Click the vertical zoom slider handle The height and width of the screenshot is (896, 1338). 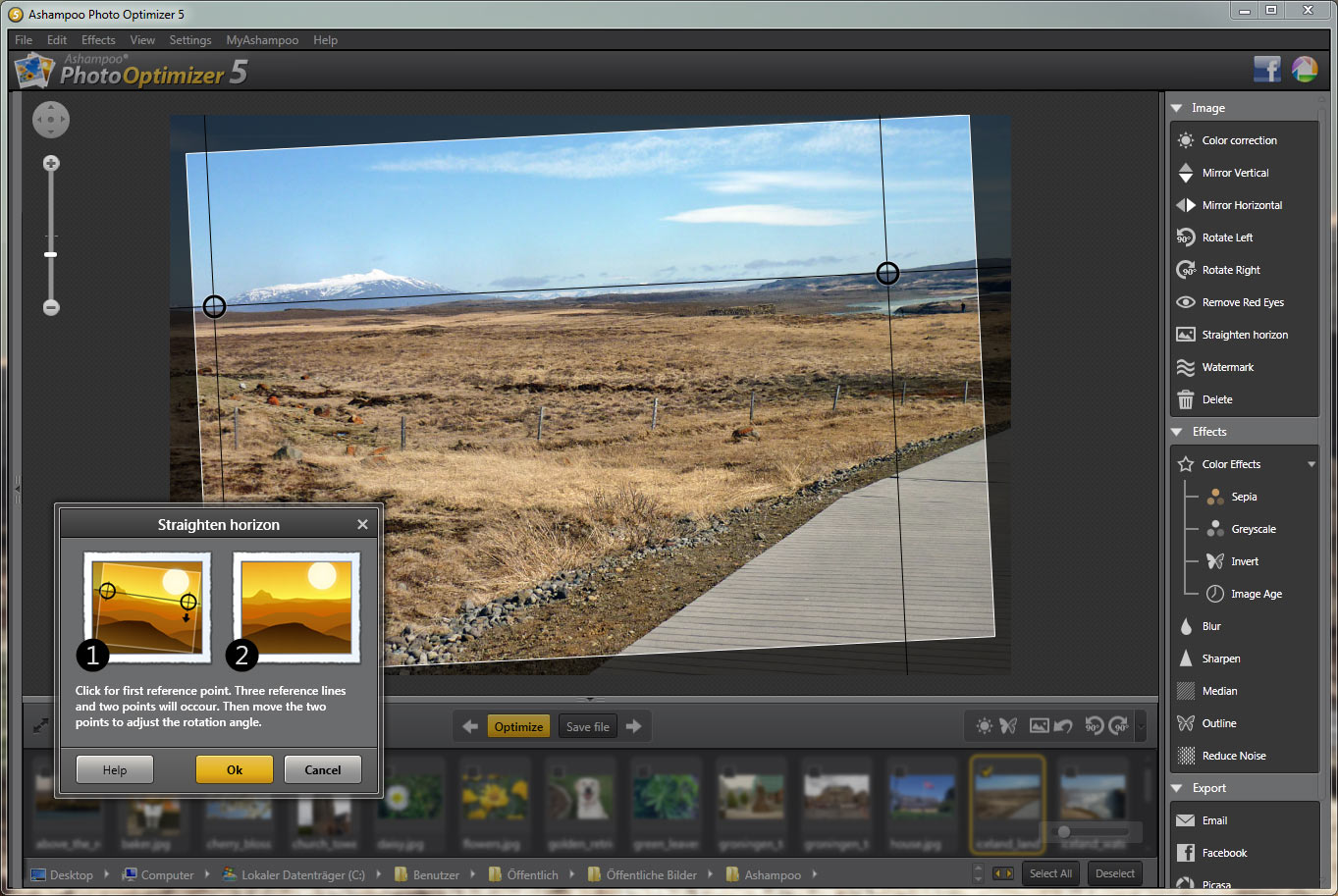(x=51, y=254)
